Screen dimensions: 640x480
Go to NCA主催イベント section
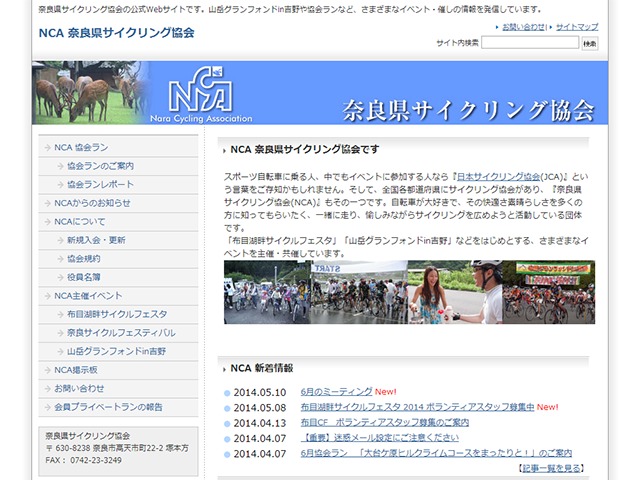[118, 296]
